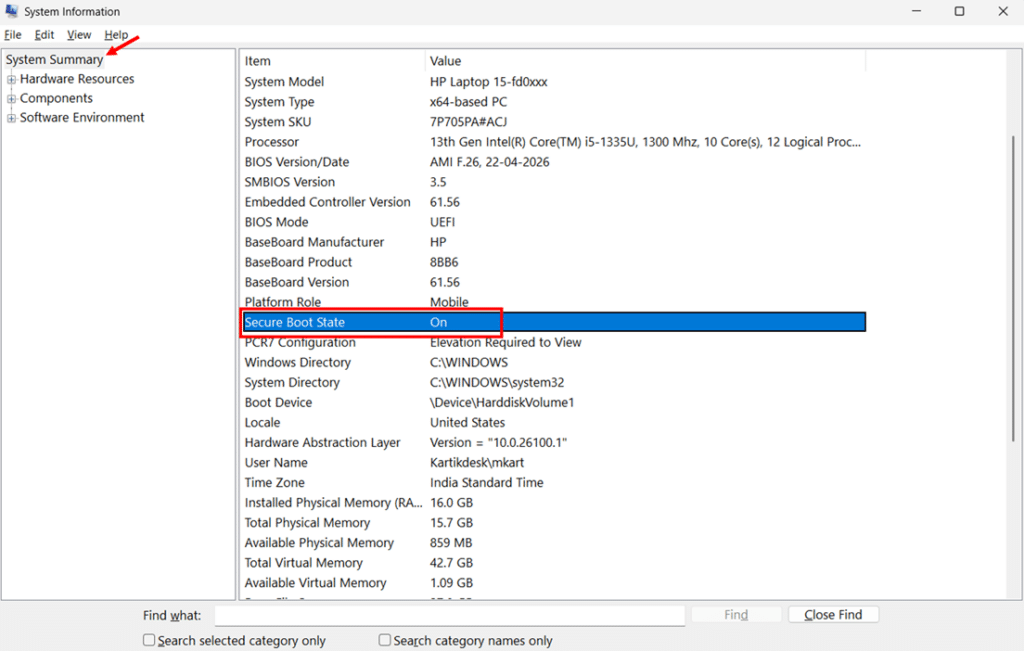Select the Available Virtual Memory row
1024x651 pixels.
pos(553,583)
